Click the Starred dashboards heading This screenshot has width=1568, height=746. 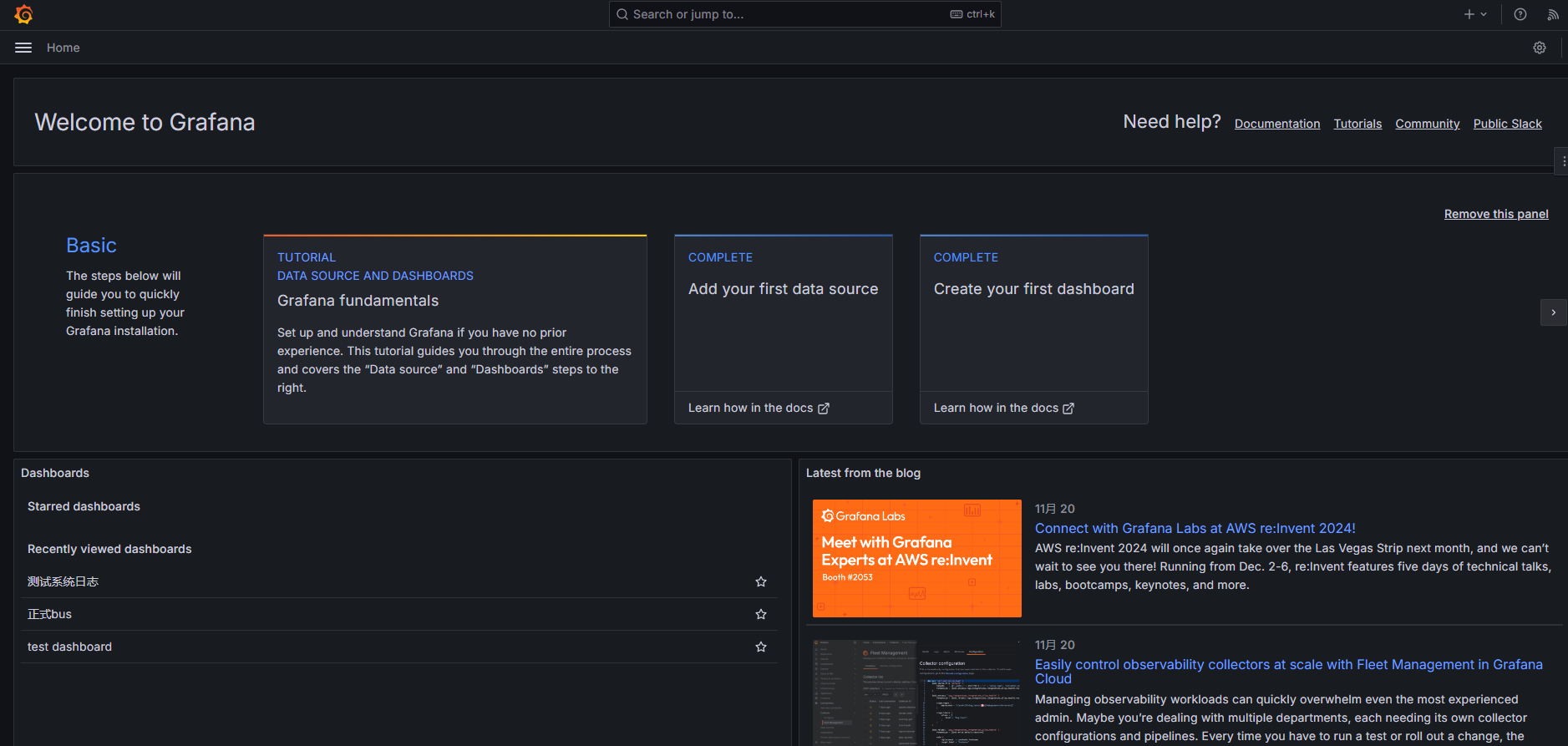pyautogui.click(x=84, y=506)
